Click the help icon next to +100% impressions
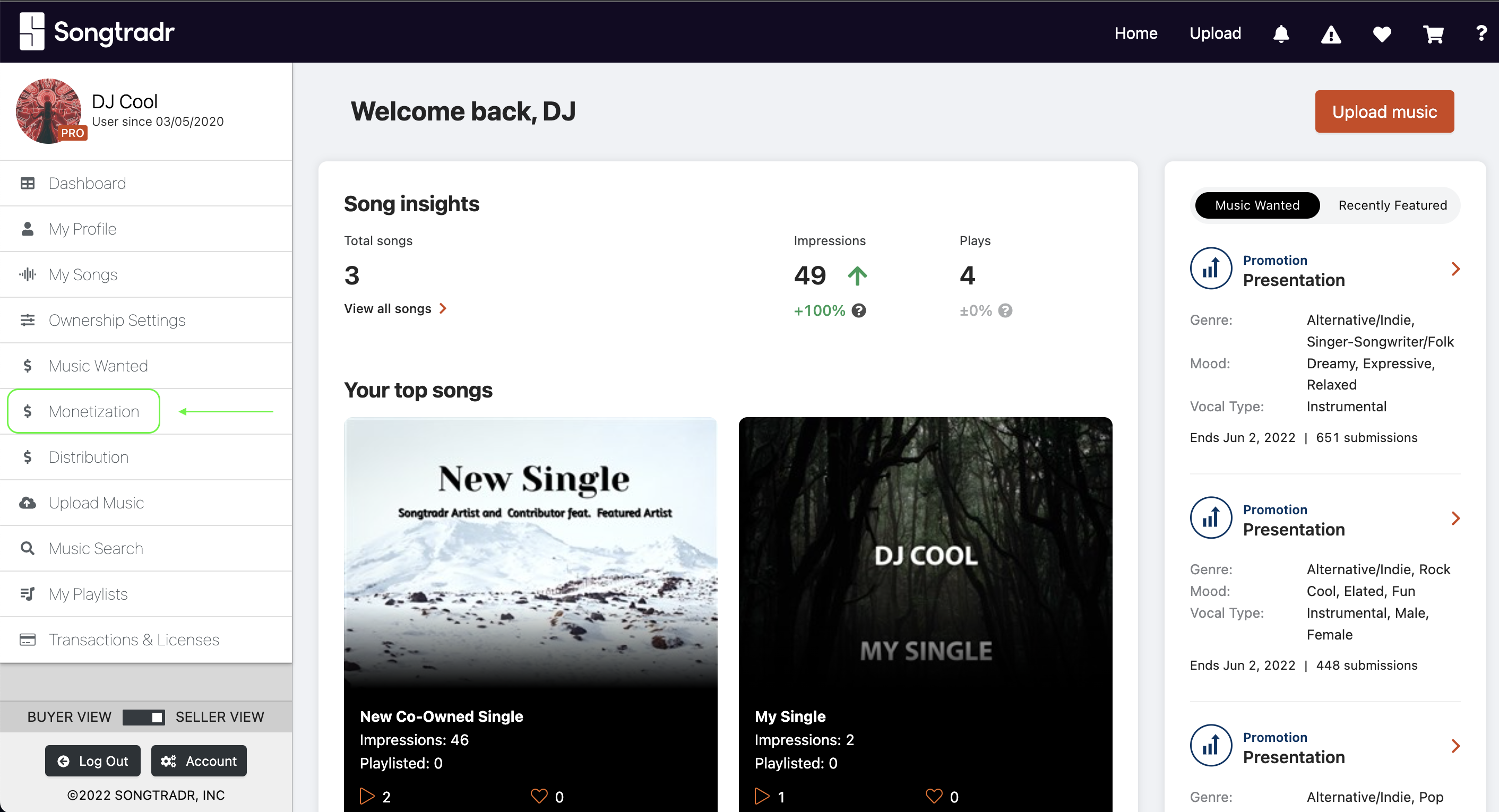This screenshot has width=1499, height=812. (x=858, y=310)
